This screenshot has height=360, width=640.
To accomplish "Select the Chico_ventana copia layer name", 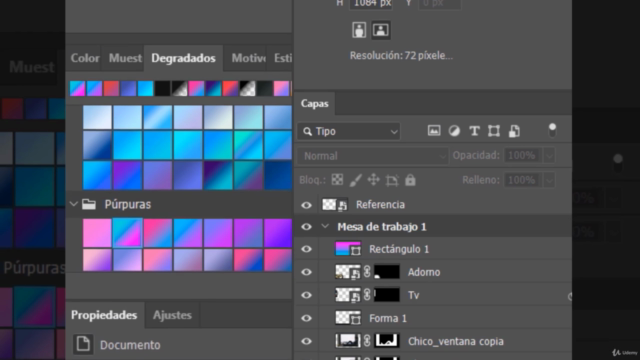I will [456, 341].
